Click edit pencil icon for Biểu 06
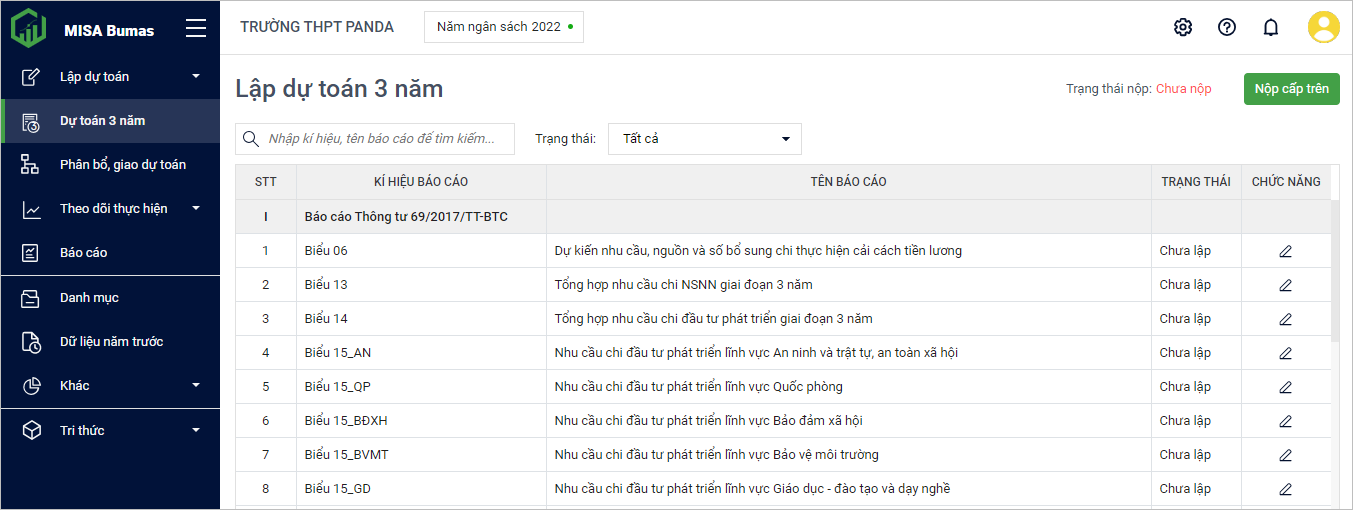 1286,251
